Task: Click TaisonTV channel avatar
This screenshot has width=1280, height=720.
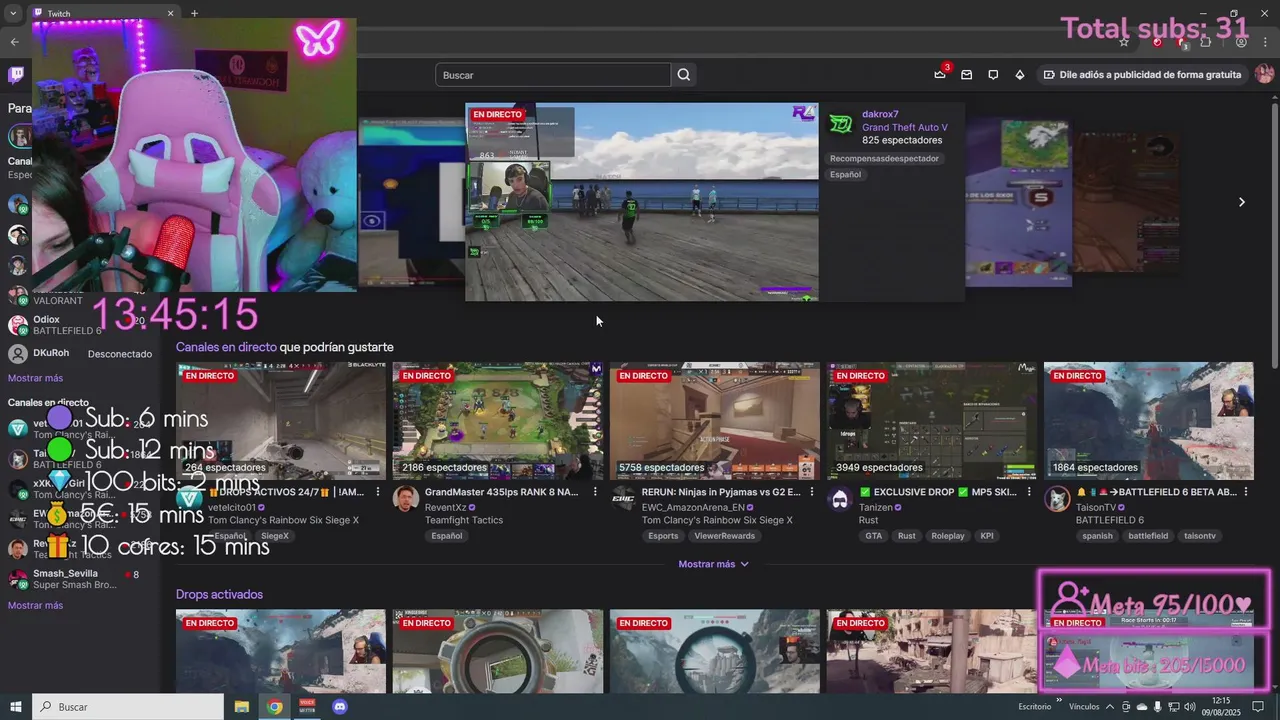Action: click(1057, 499)
